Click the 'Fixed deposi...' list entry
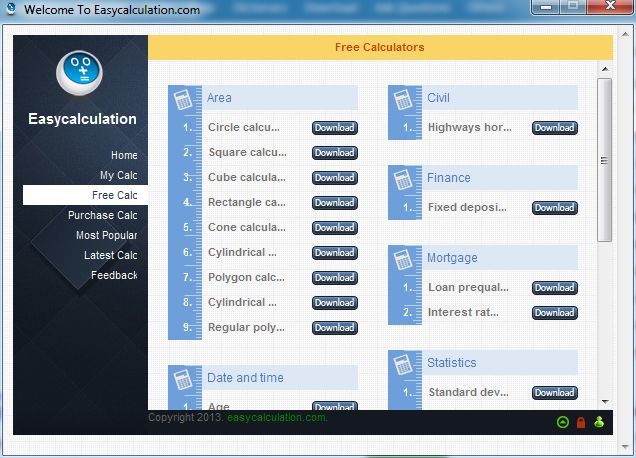 [467, 207]
